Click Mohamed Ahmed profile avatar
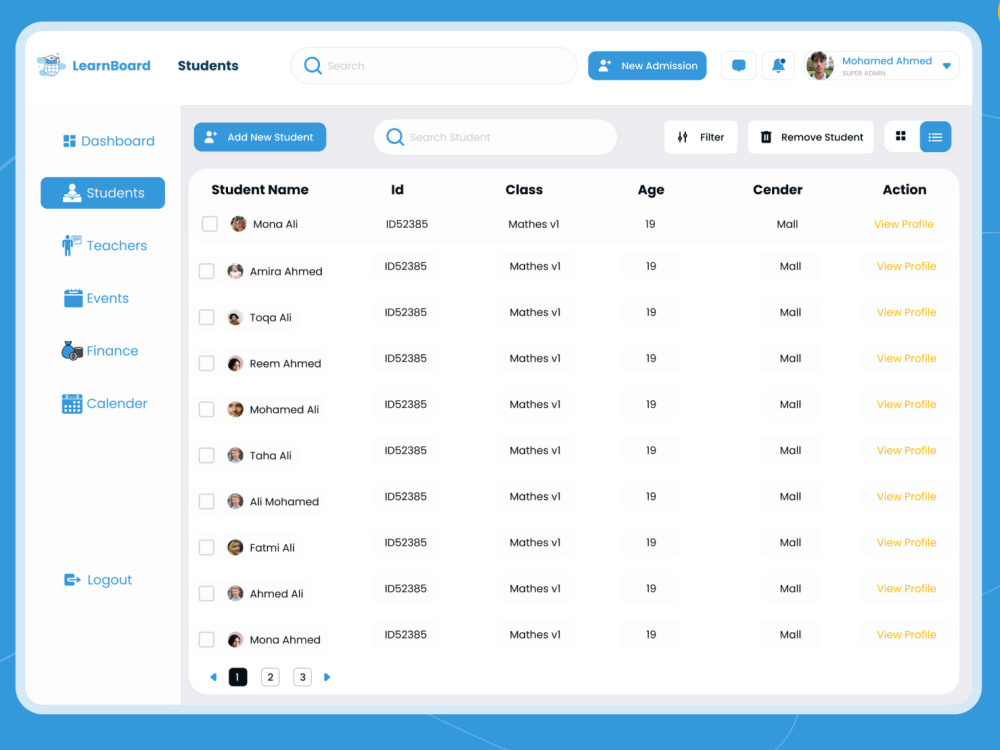The width and height of the screenshot is (1000, 750). [x=820, y=66]
